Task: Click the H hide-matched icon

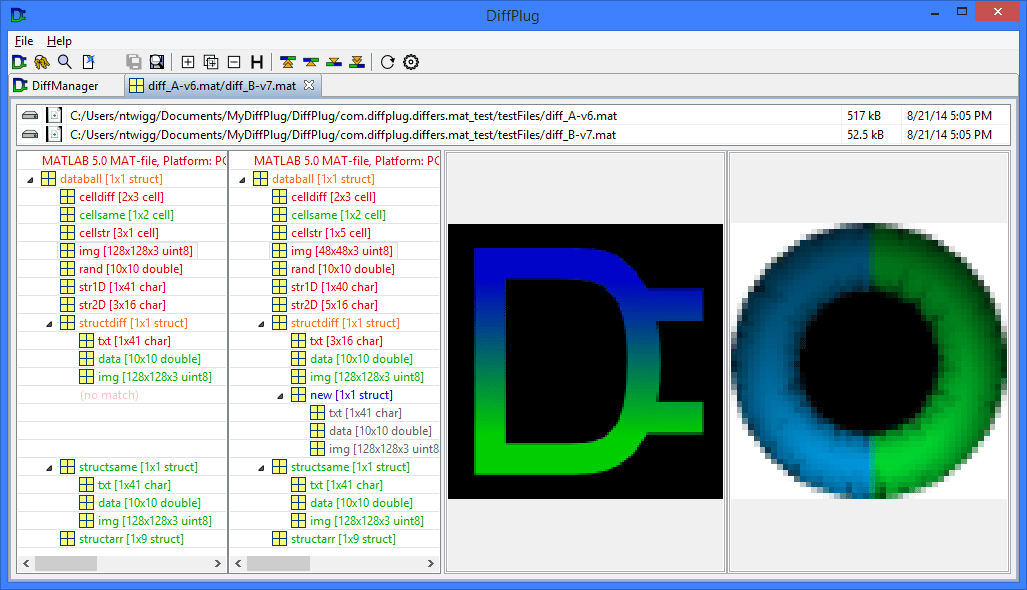Action: 256,62
